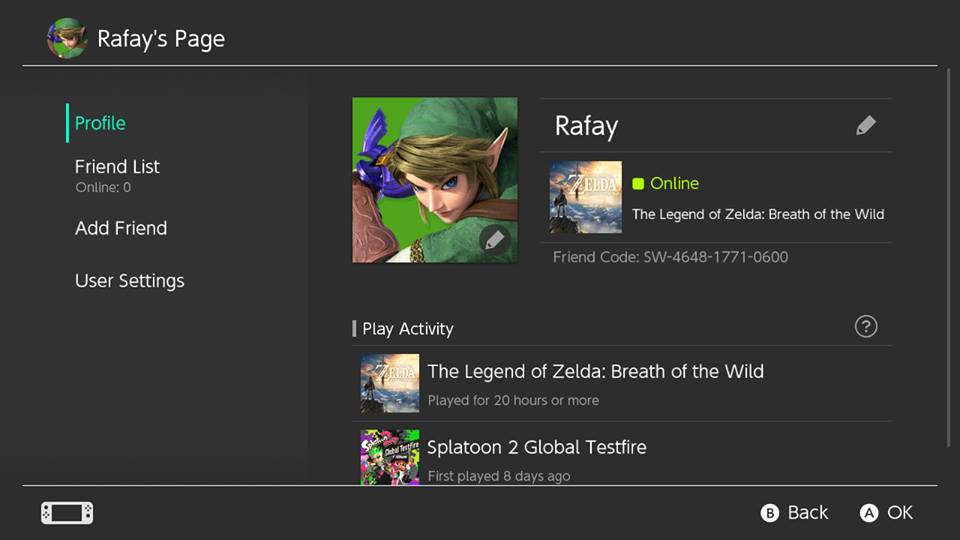The height and width of the screenshot is (540, 960).
Task: Click the green Online status indicator
Action: click(666, 184)
